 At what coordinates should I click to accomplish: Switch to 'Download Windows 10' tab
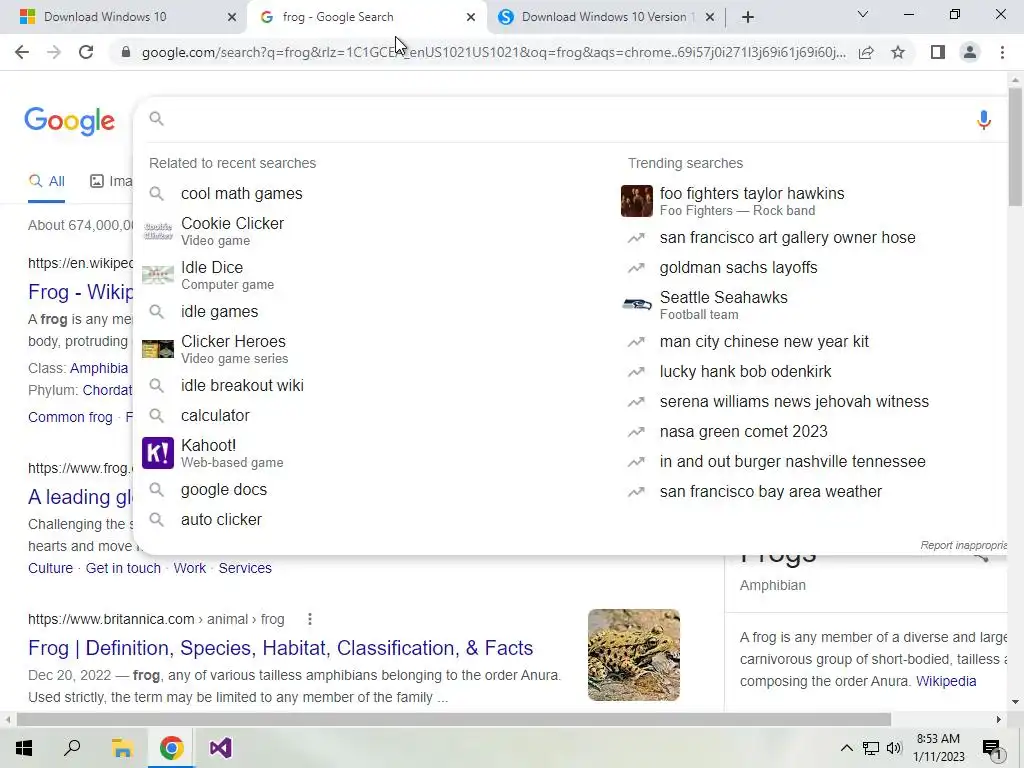pyautogui.click(x=122, y=17)
